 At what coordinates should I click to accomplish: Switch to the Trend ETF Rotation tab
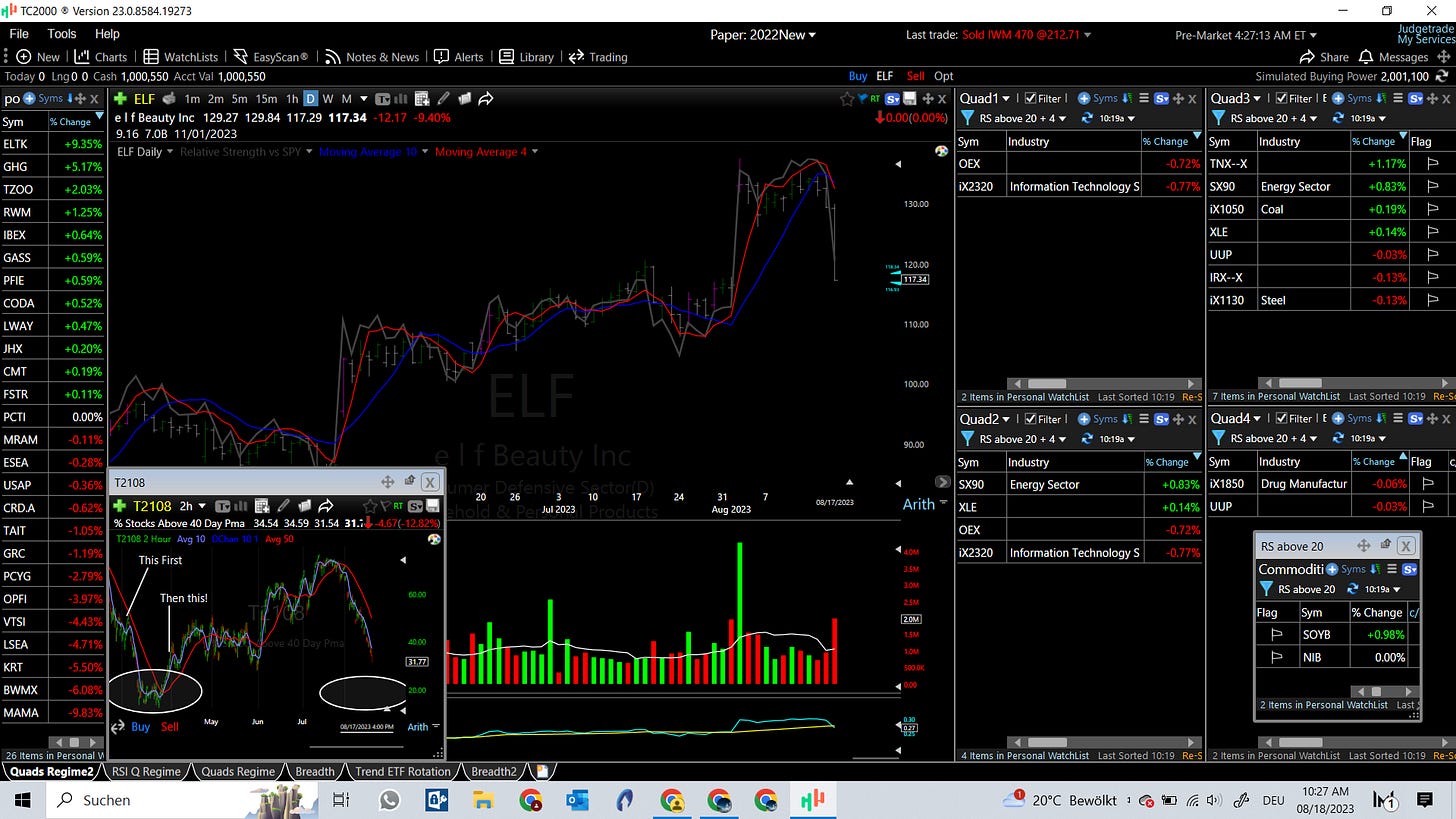pos(401,771)
